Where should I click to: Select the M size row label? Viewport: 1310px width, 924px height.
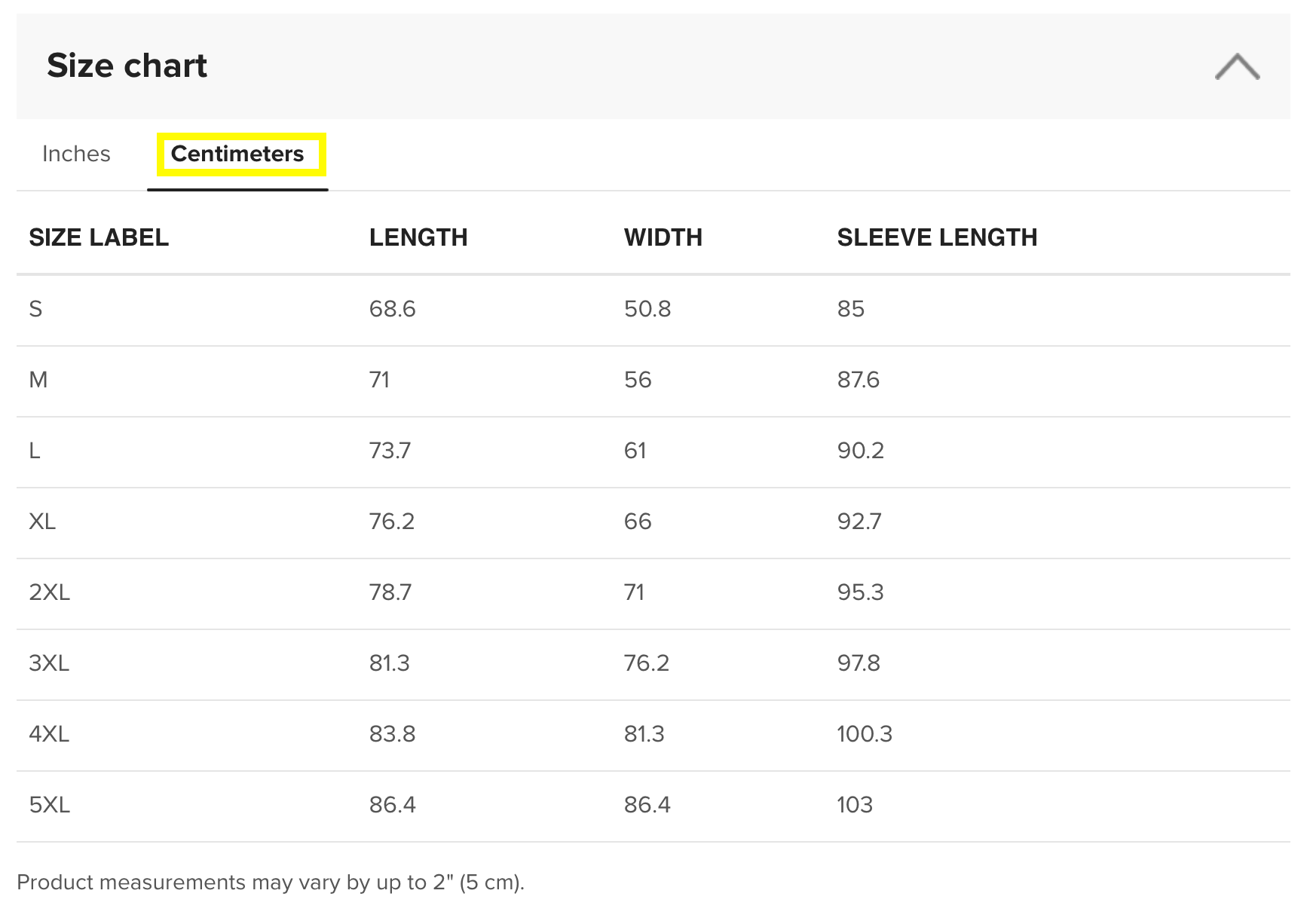[x=38, y=380]
